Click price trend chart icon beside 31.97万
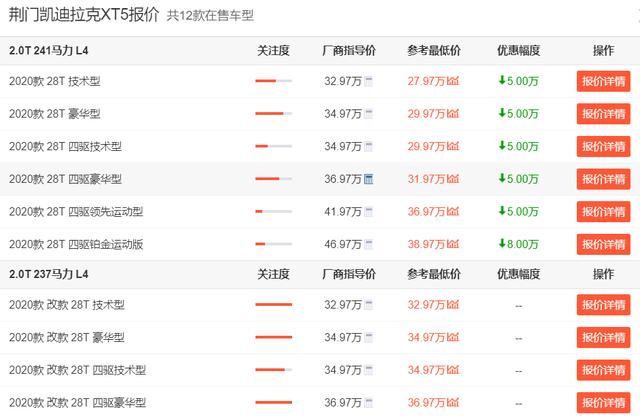Image resolution: width=640 pixels, height=418 pixels. coord(453,179)
